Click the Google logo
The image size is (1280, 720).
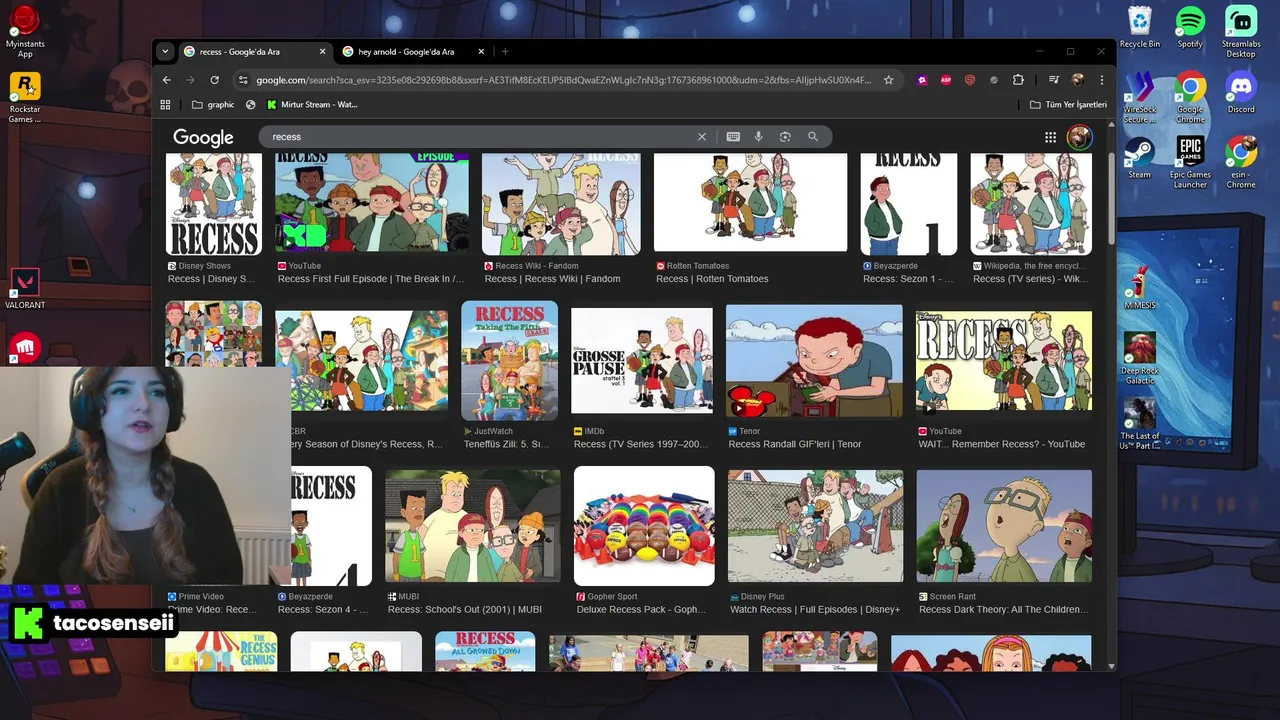203,137
